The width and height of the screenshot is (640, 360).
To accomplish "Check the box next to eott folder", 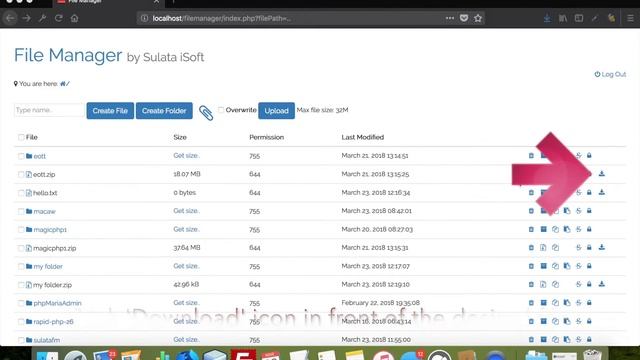I will pyautogui.click(x=21, y=156).
